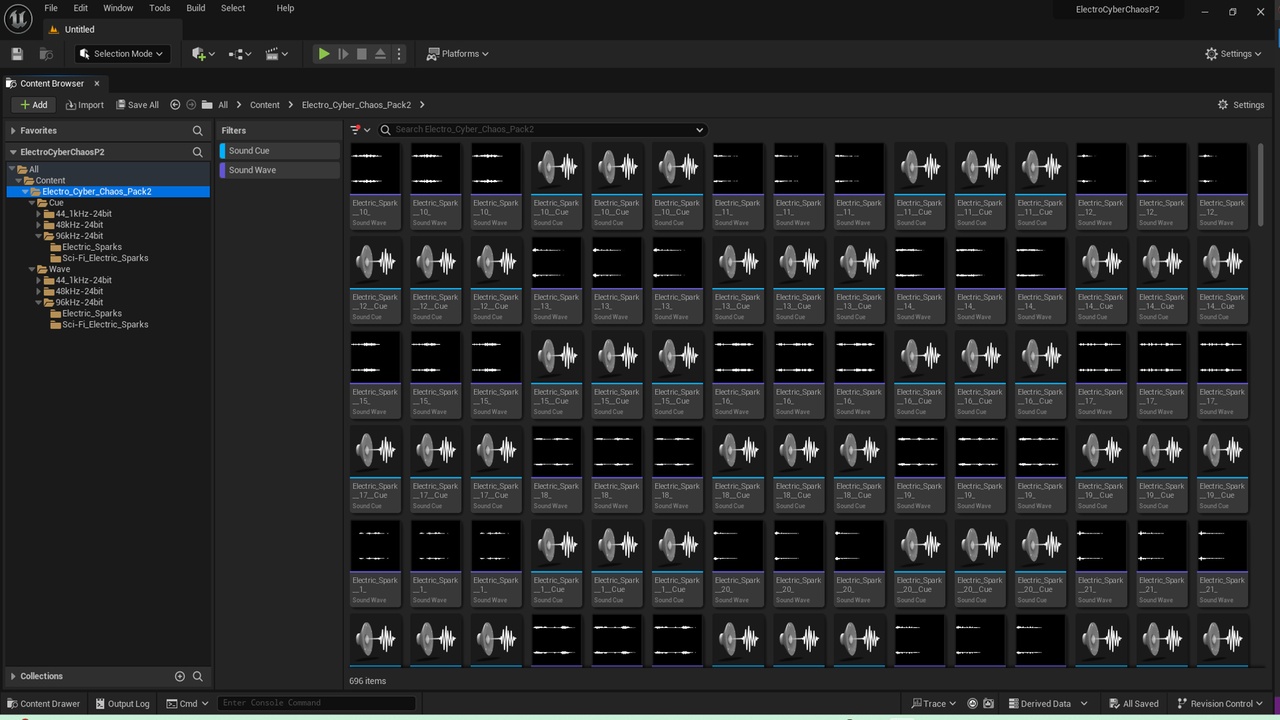Screen dimensions: 1280x720
Task: Open the quick add content dropdown
Action: click(203, 54)
